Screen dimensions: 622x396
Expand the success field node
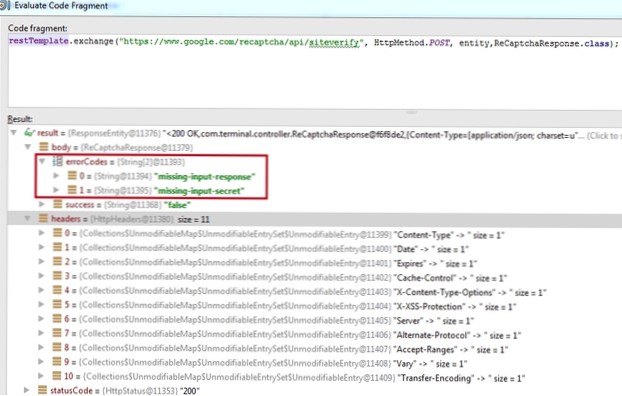[42, 204]
